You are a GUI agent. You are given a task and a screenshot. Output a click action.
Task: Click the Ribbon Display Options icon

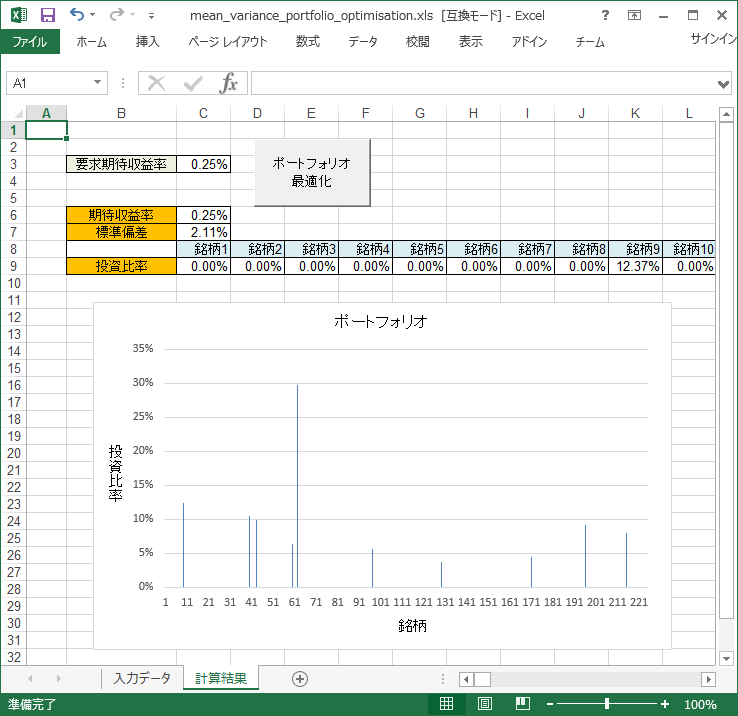[x=635, y=16]
